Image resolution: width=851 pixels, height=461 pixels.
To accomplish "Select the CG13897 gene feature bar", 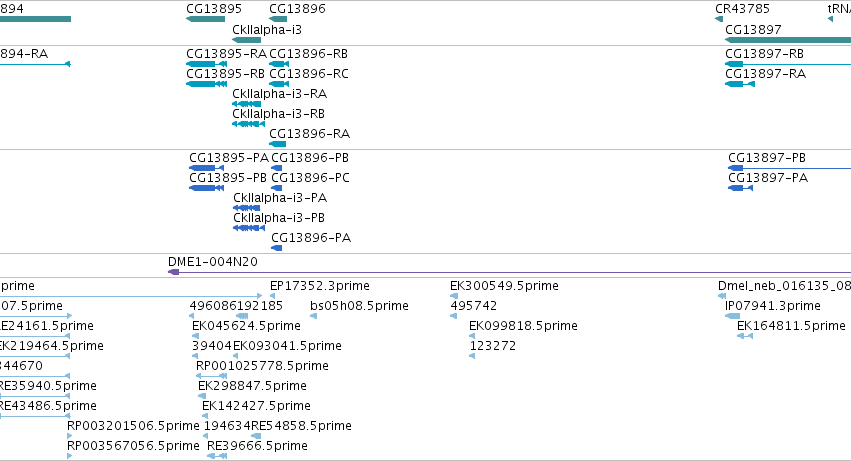I will click(x=788, y=40).
